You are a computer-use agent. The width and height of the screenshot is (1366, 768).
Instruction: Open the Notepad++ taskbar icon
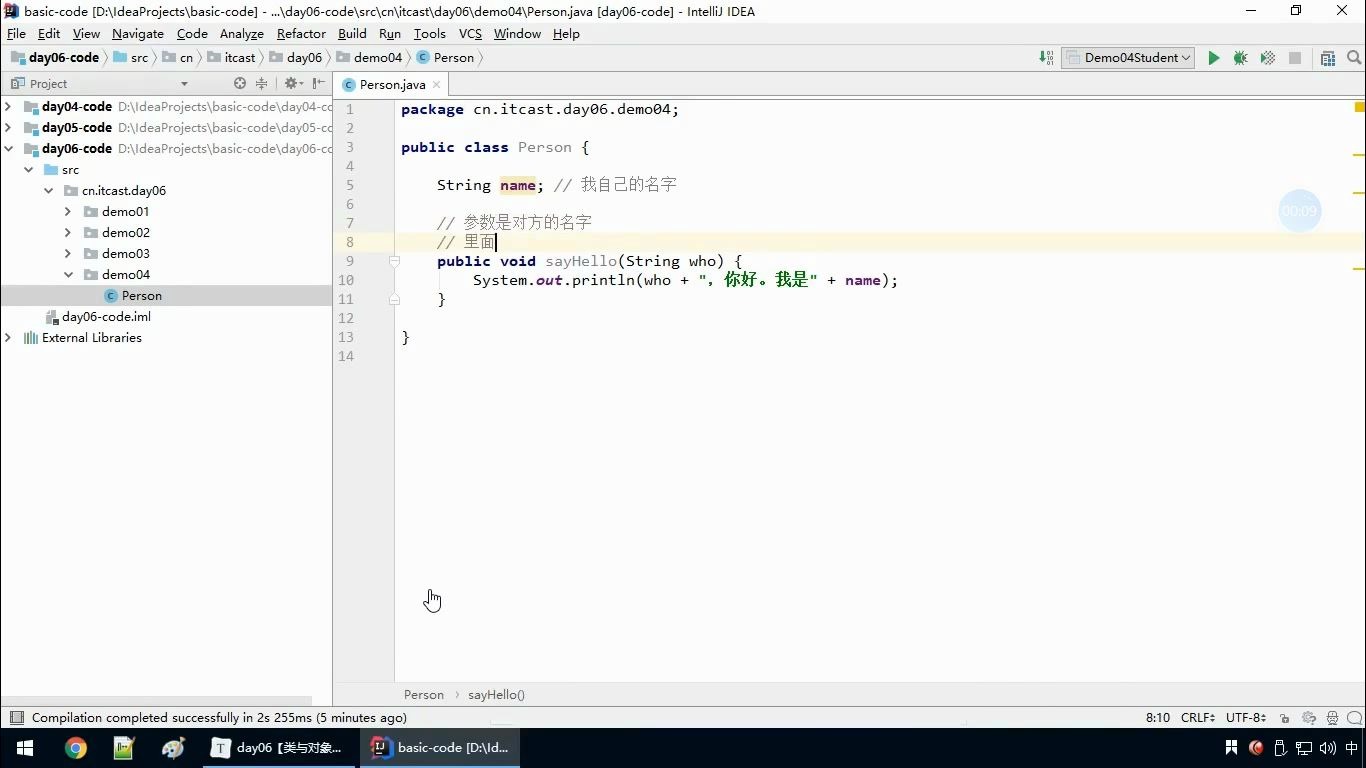click(124, 748)
